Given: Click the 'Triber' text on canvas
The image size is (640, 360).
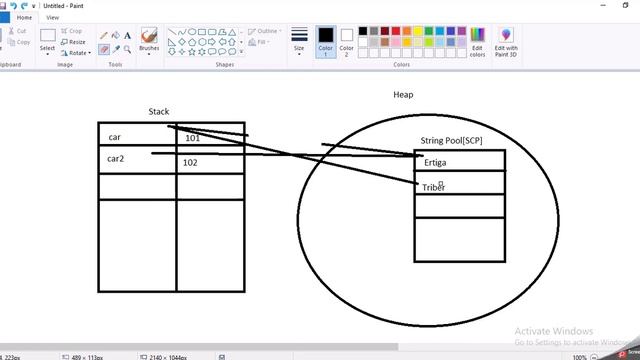Looking at the screenshot, I should (x=433, y=187).
